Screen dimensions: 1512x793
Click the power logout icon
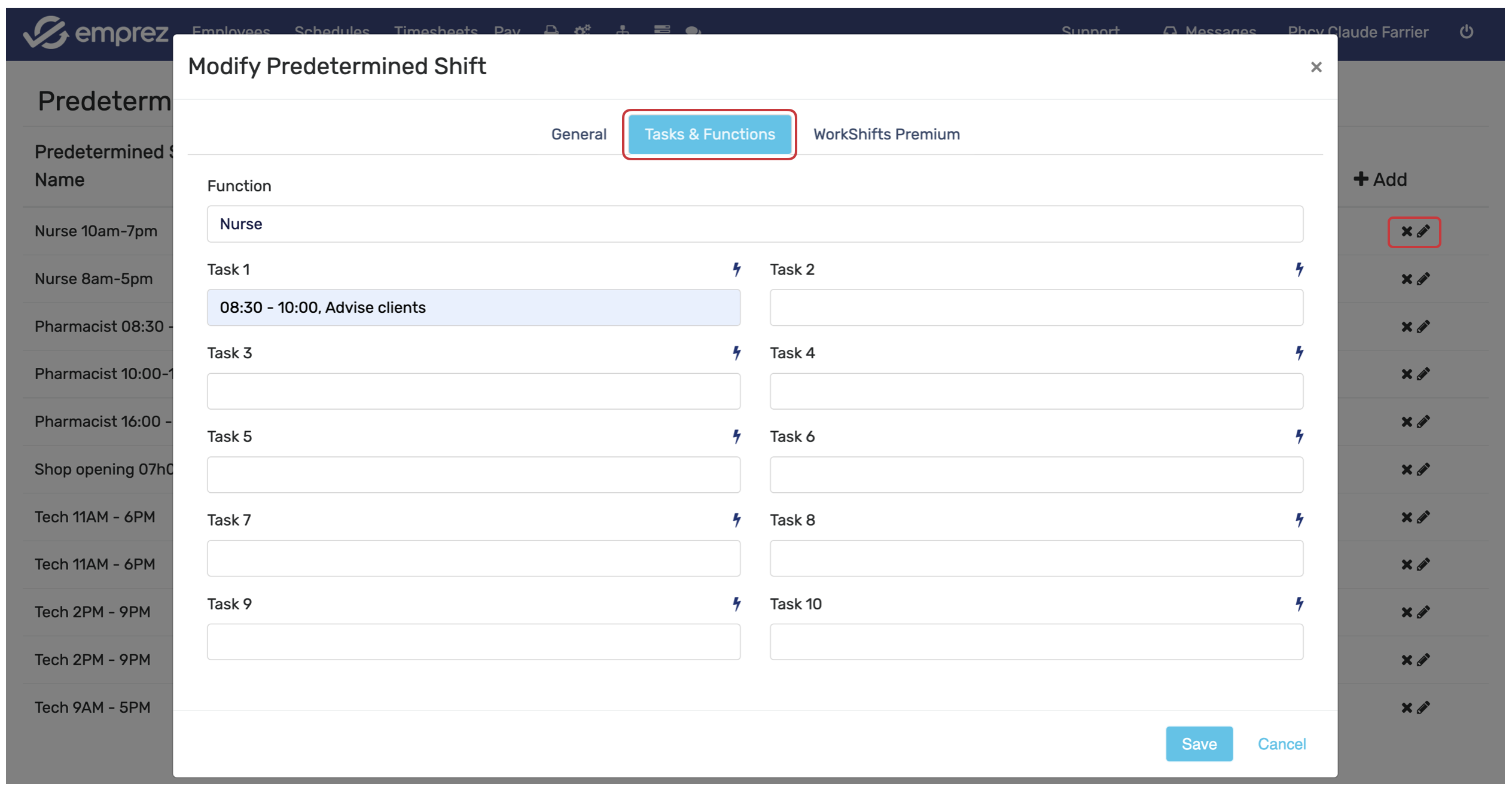(x=1466, y=32)
